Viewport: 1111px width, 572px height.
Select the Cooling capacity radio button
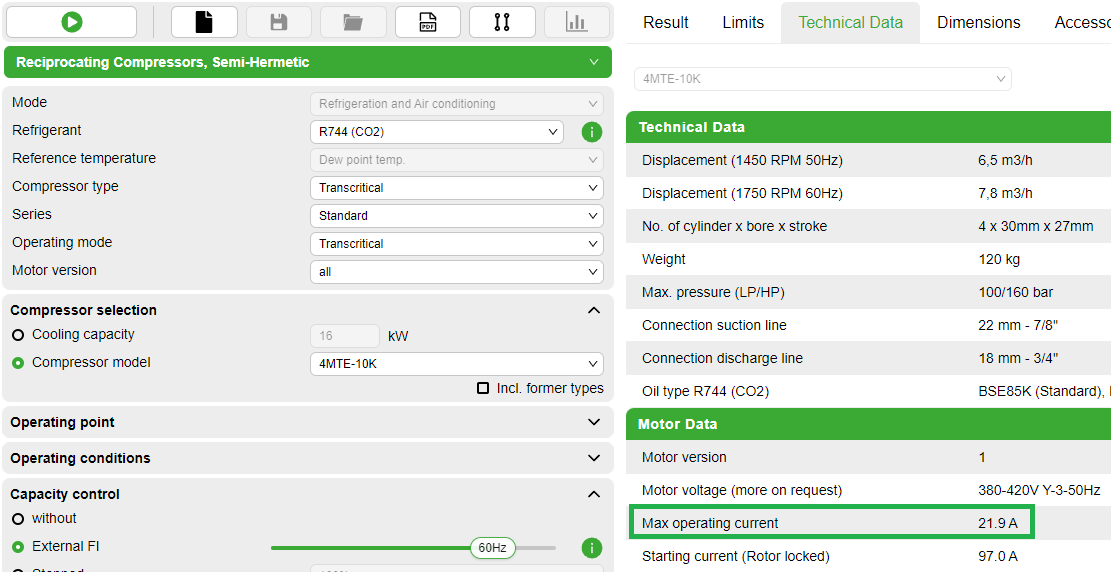[x=18, y=335]
